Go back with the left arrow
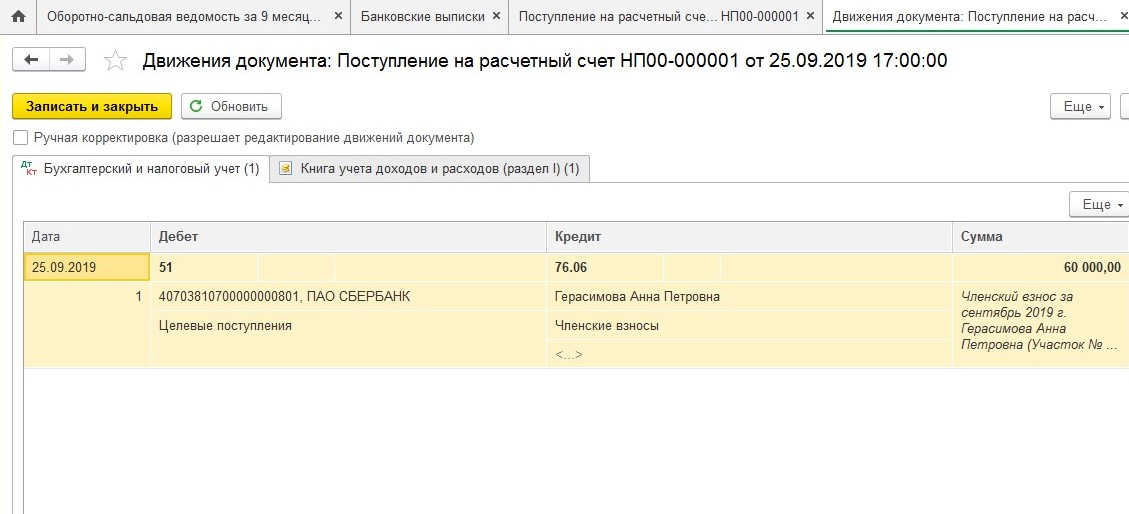Screen dimensions: 1129x514 (31, 60)
